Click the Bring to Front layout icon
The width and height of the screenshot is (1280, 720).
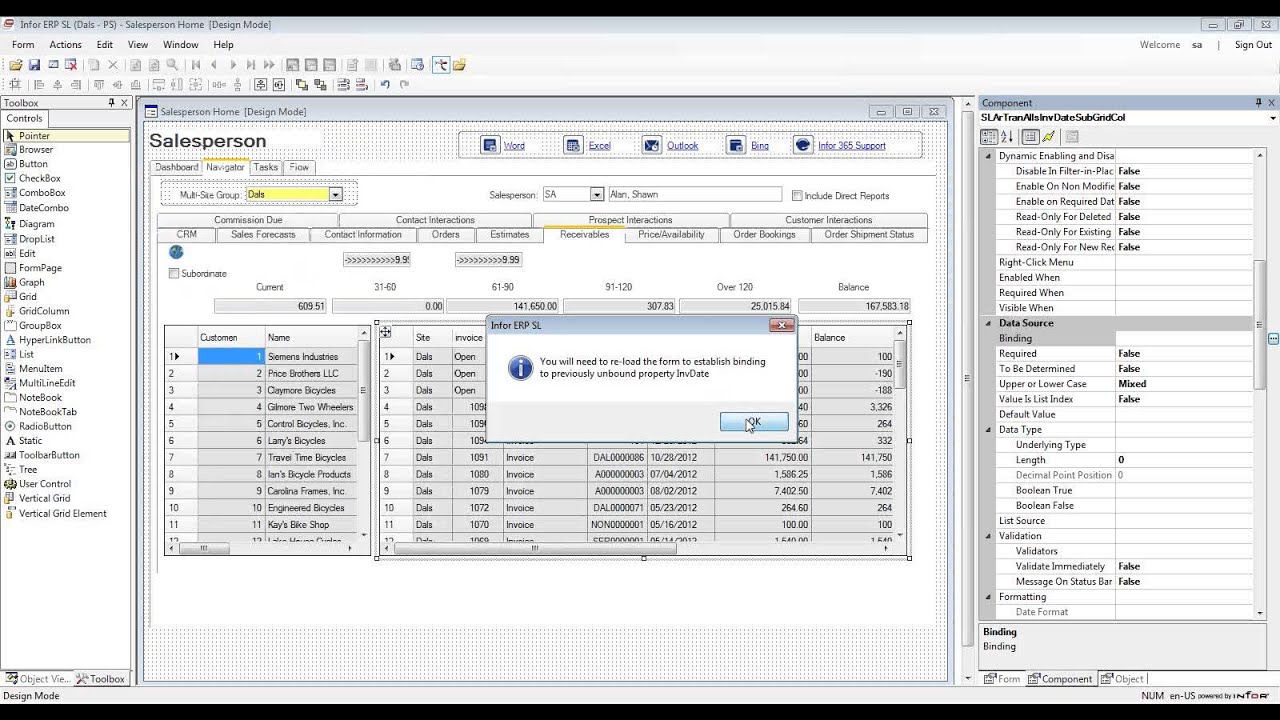[301, 85]
